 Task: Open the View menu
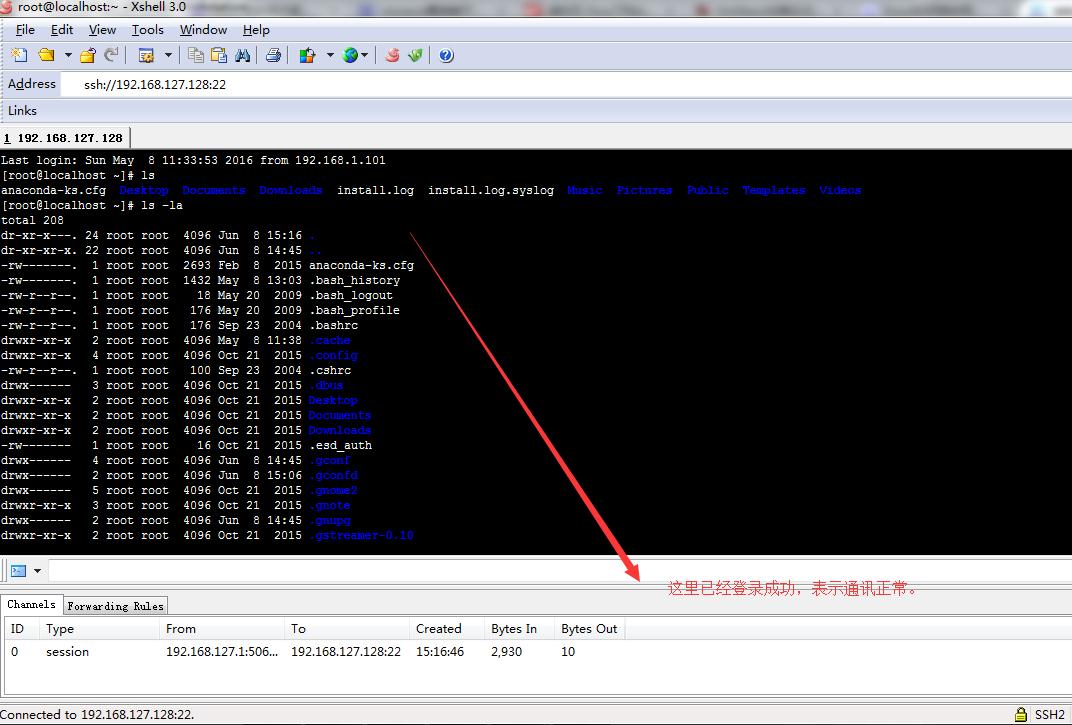pyautogui.click(x=102, y=30)
